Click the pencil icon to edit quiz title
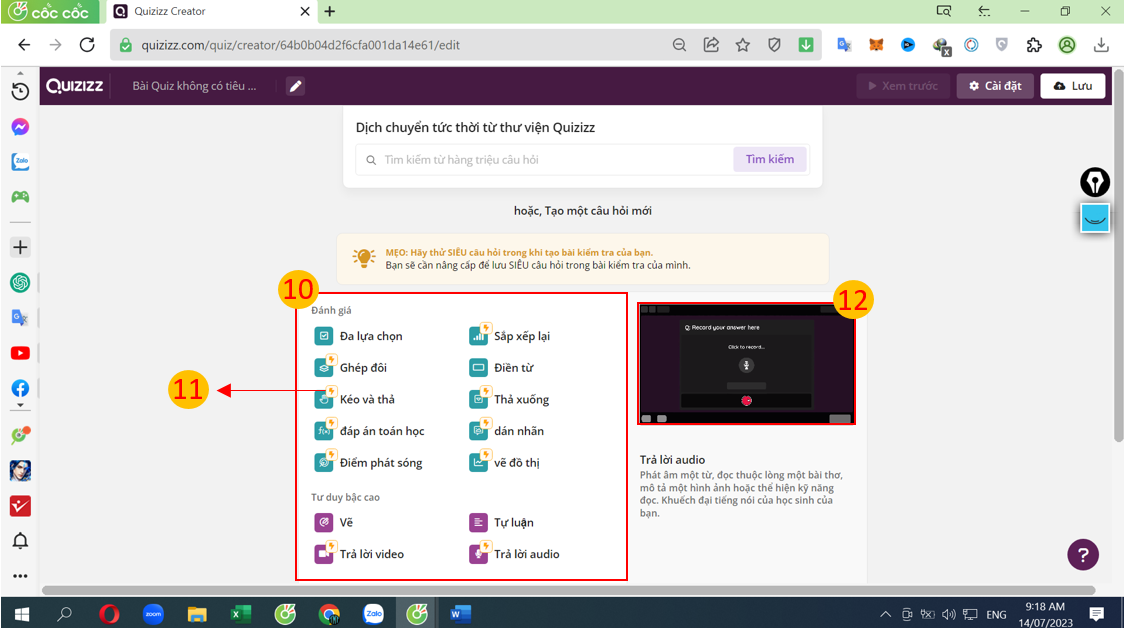 click(295, 86)
